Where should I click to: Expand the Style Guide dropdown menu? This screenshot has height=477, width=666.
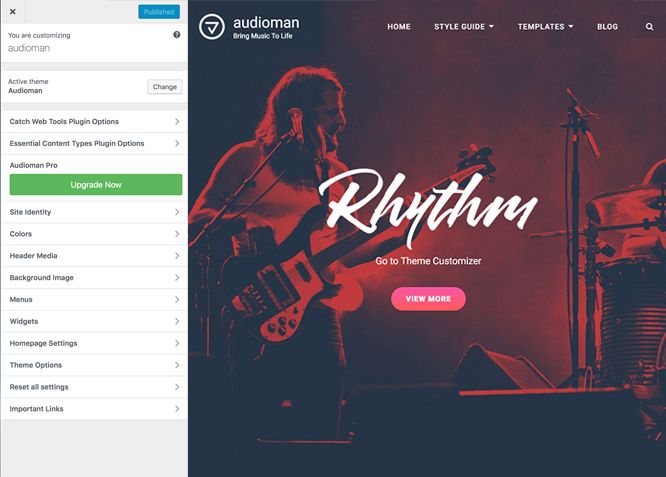click(464, 27)
